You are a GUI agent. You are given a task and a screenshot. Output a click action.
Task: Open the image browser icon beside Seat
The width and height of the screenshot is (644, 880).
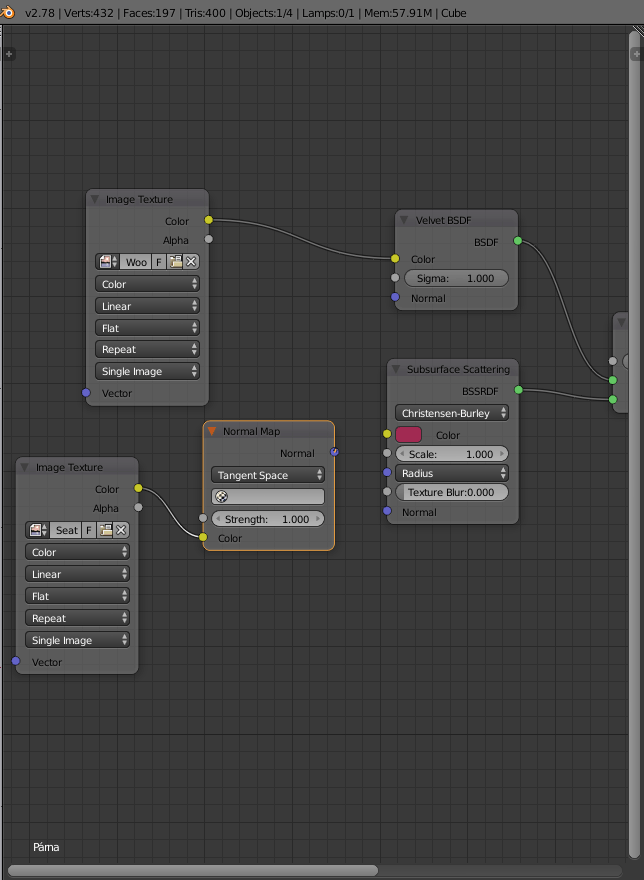pos(37,530)
